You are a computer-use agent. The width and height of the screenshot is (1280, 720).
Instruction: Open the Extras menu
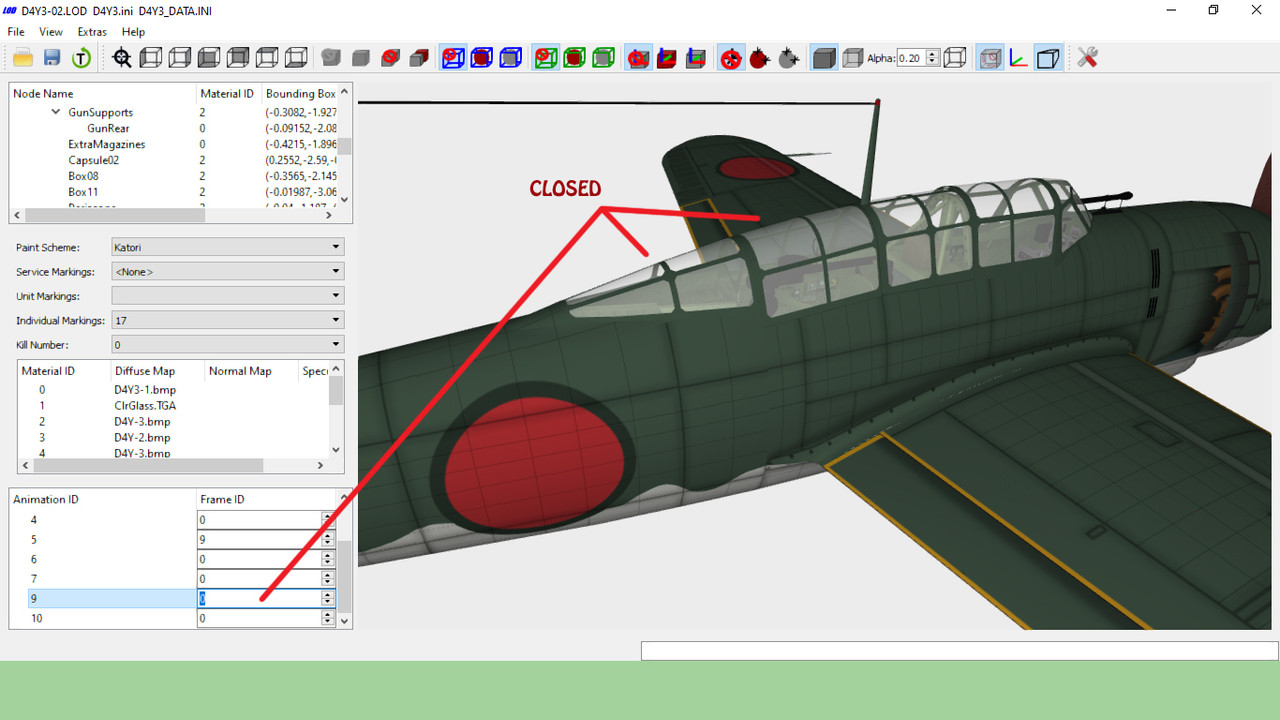(x=92, y=32)
